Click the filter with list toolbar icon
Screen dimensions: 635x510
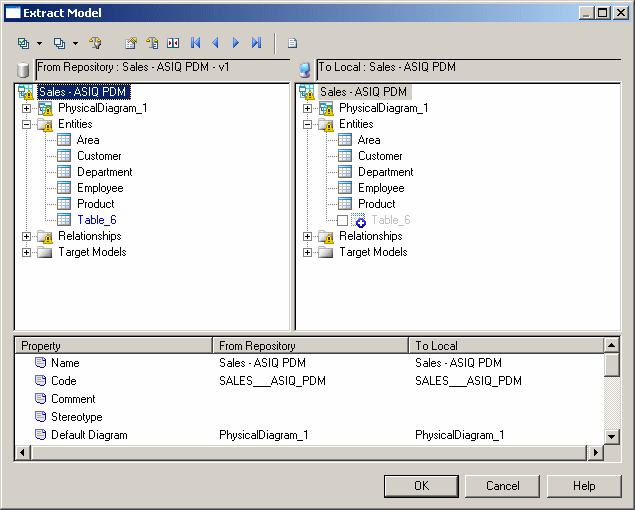[x=152, y=43]
